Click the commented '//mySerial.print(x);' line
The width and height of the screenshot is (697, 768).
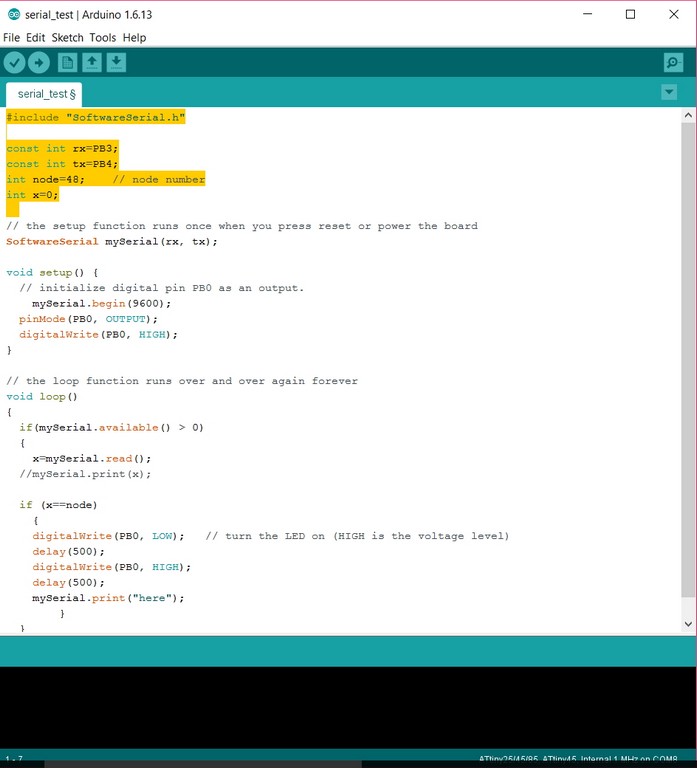pyautogui.click(x=85, y=474)
